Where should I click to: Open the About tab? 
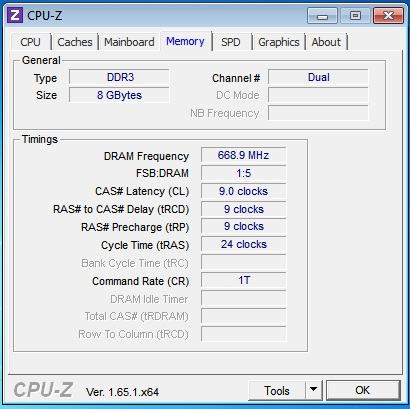[326, 42]
